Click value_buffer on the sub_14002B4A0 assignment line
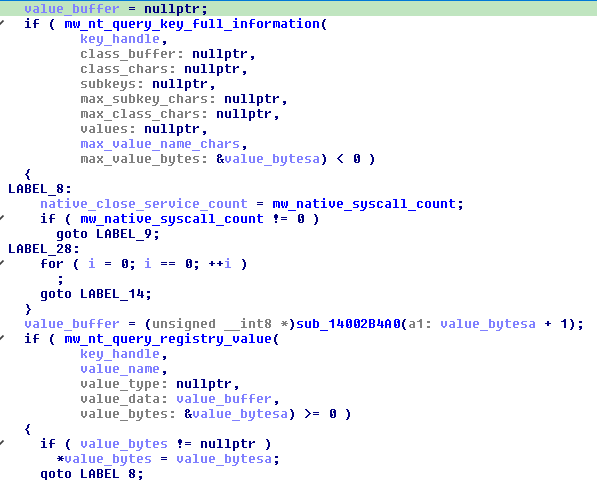 [x=72, y=324]
